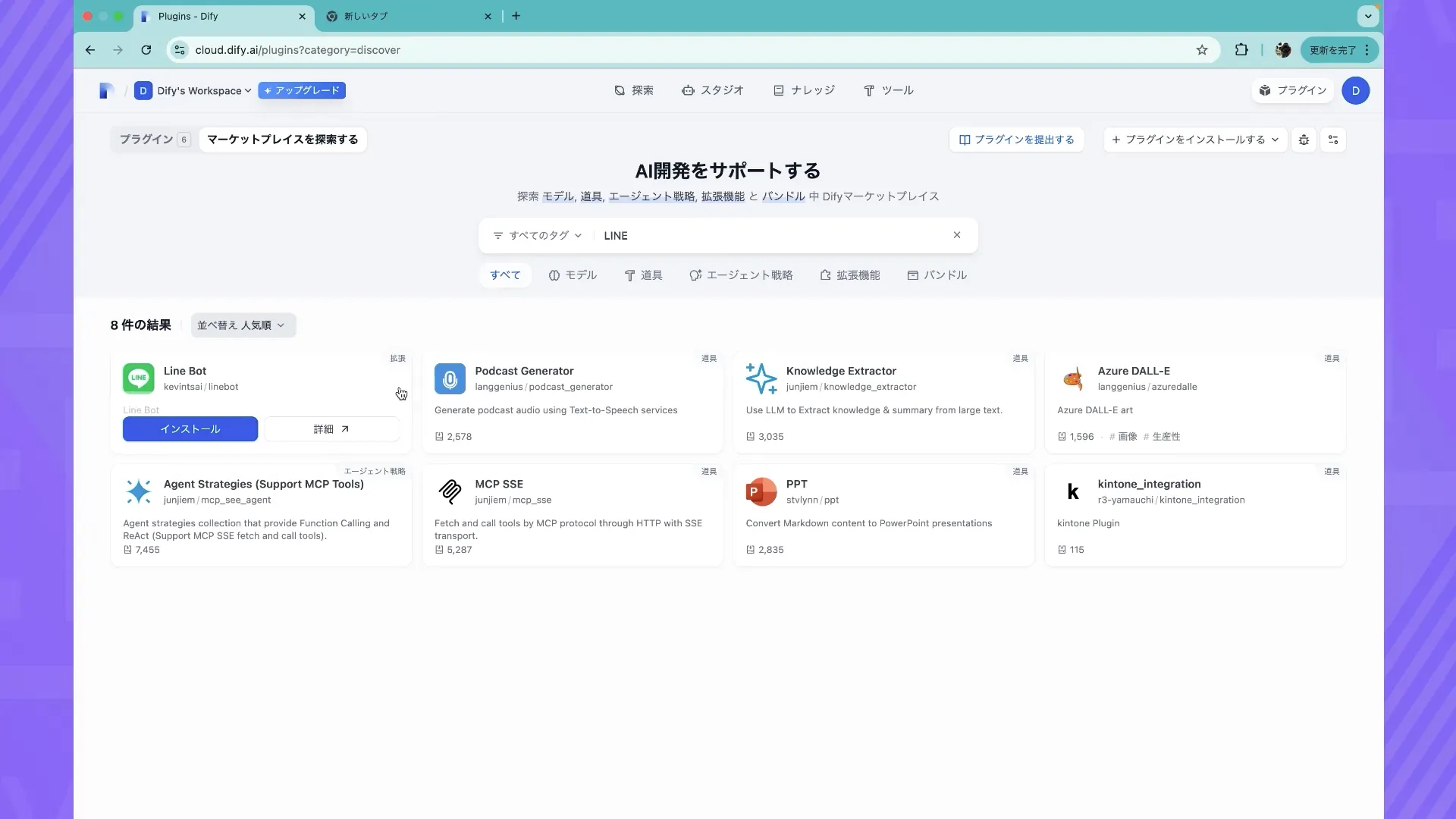Open plugin preferences via the sliders icon
Image resolution: width=1456 pixels, height=819 pixels.
(x=1333, y=140)
